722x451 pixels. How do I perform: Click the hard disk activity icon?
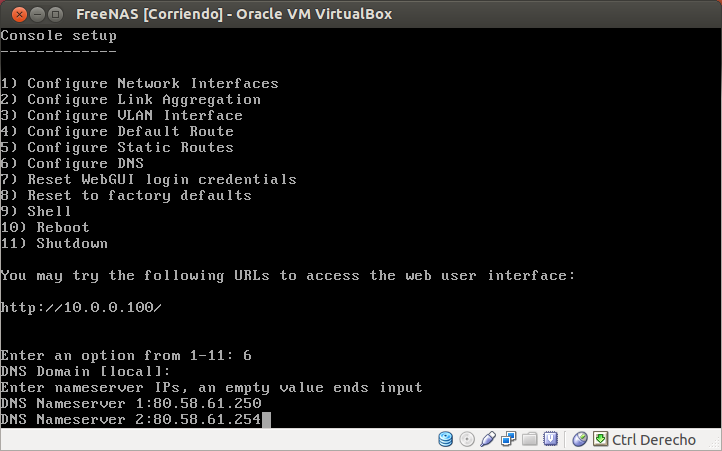point(445,439)
